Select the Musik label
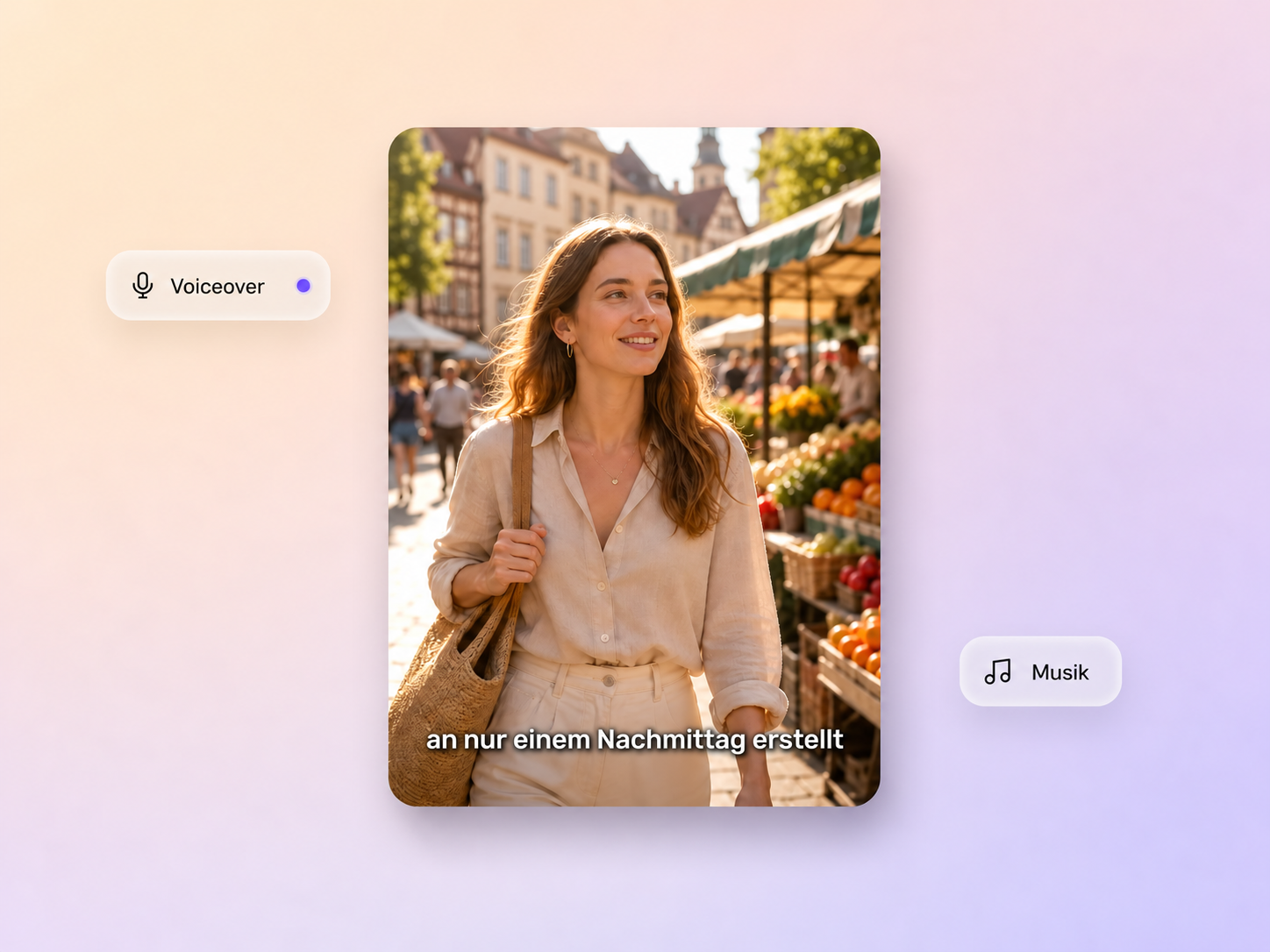Image resolution: width=1270 pixels, height=952 pixels. (1060, 672)
